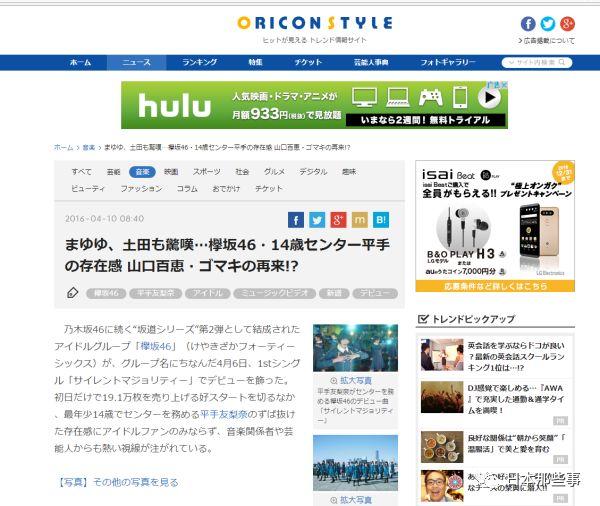
Task: Open the ホーム navigation tab
Action: (x=80, y=62)
